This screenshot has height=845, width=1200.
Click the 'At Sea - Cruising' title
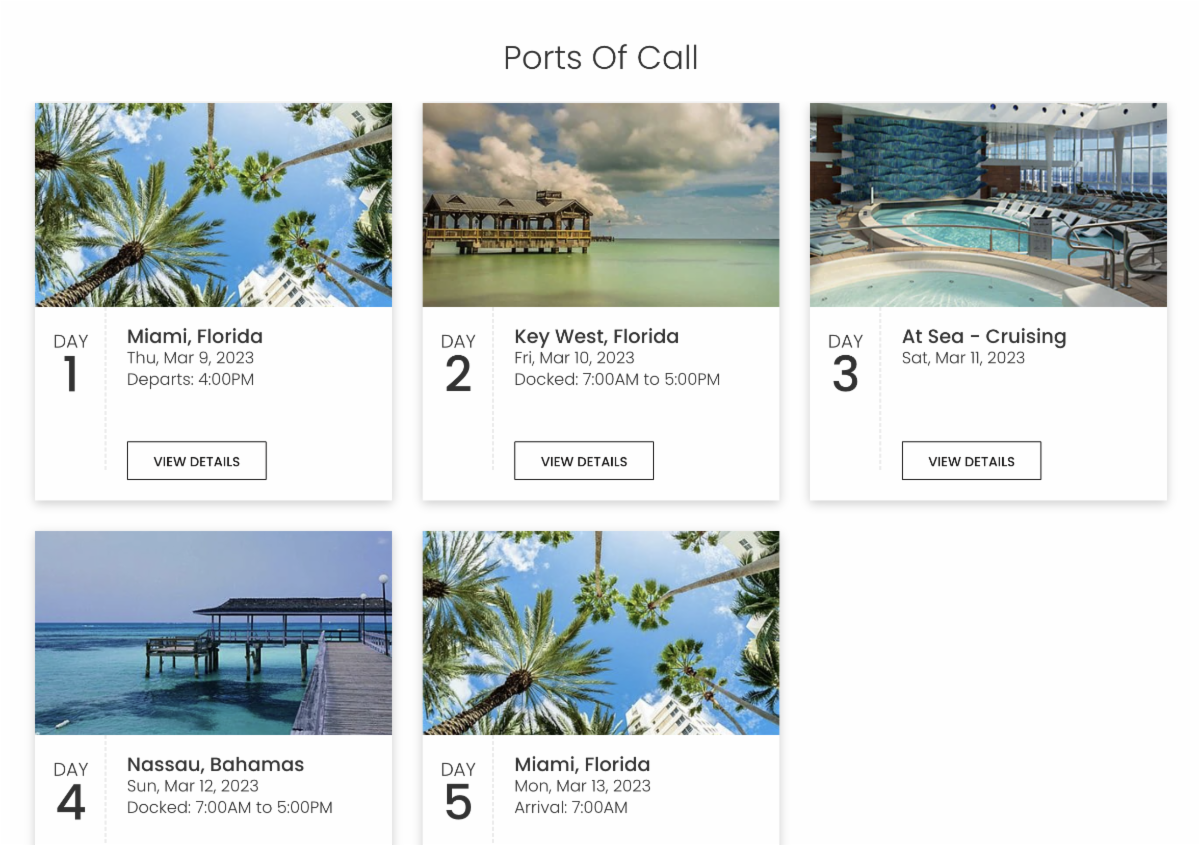point(984,337)
